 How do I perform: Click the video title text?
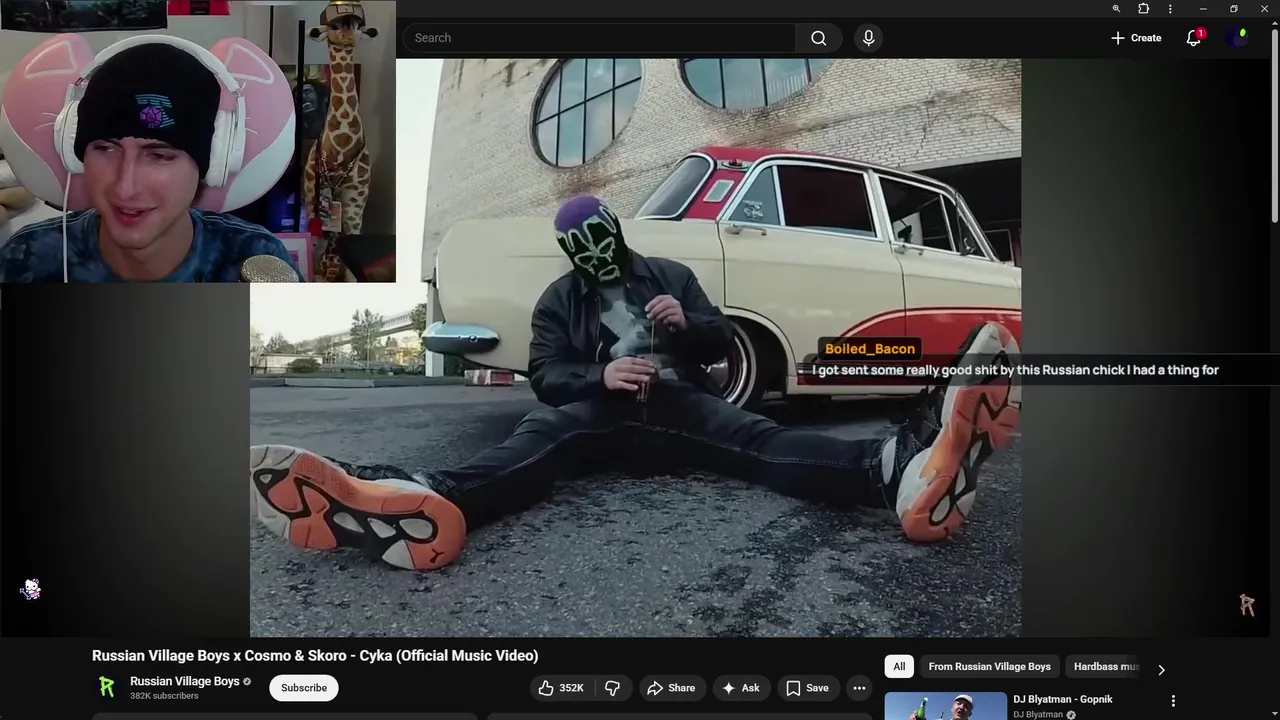315,656
